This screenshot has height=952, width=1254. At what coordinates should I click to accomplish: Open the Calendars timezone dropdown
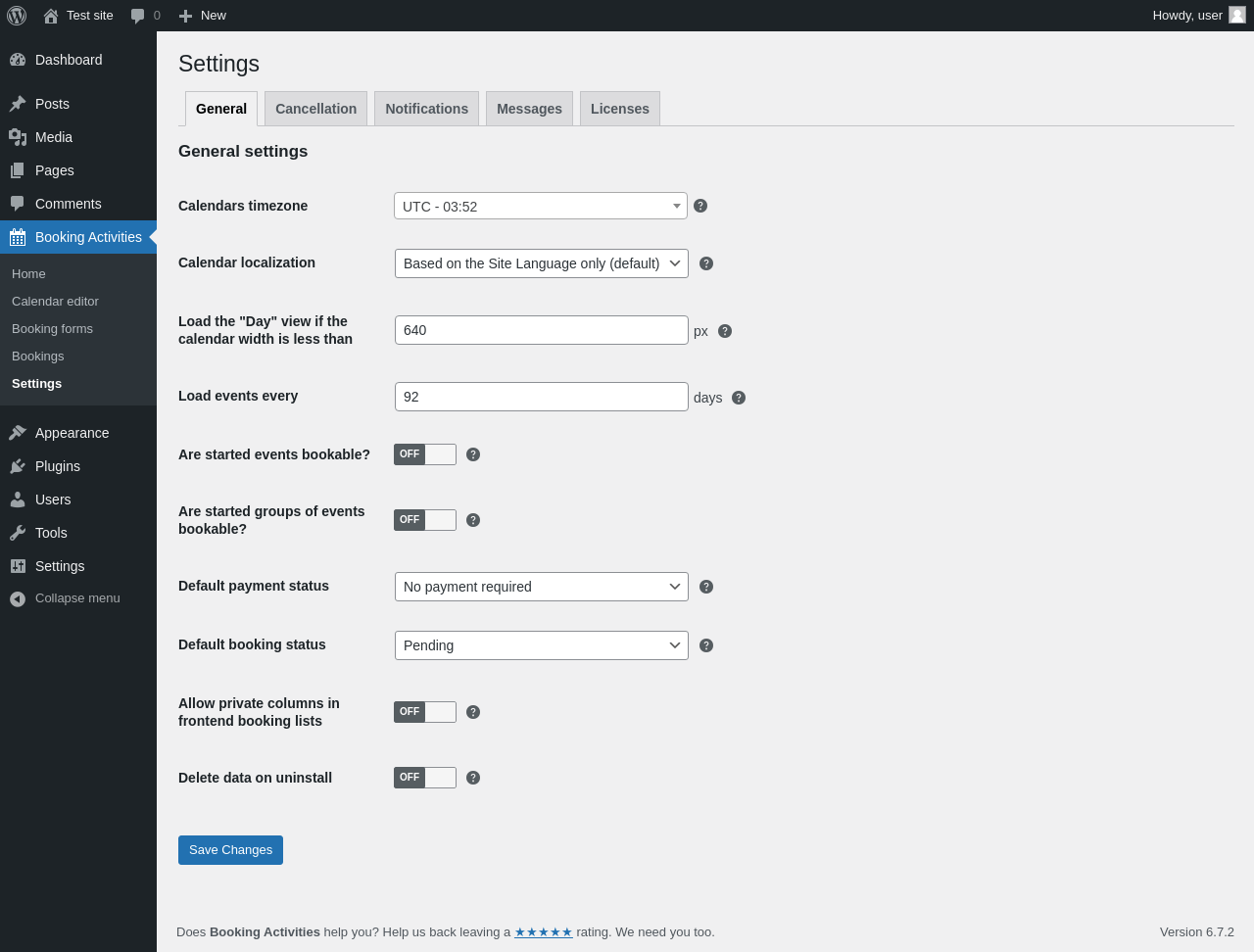pyautogui.click(x=541, y=206)
